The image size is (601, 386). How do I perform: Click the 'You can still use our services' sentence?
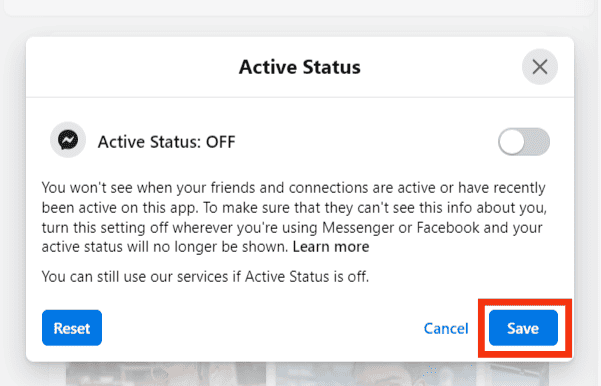pos(205,276)
